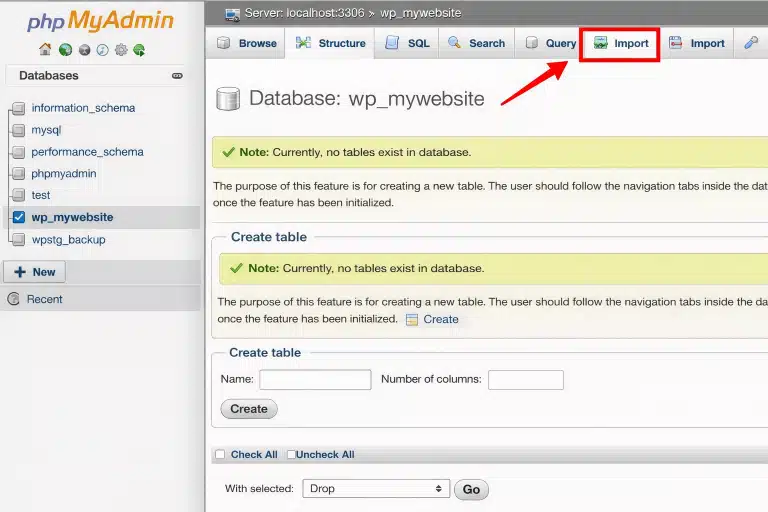
Task: Toggle the checkbox beside wpstg_backup
Action: 19,240
